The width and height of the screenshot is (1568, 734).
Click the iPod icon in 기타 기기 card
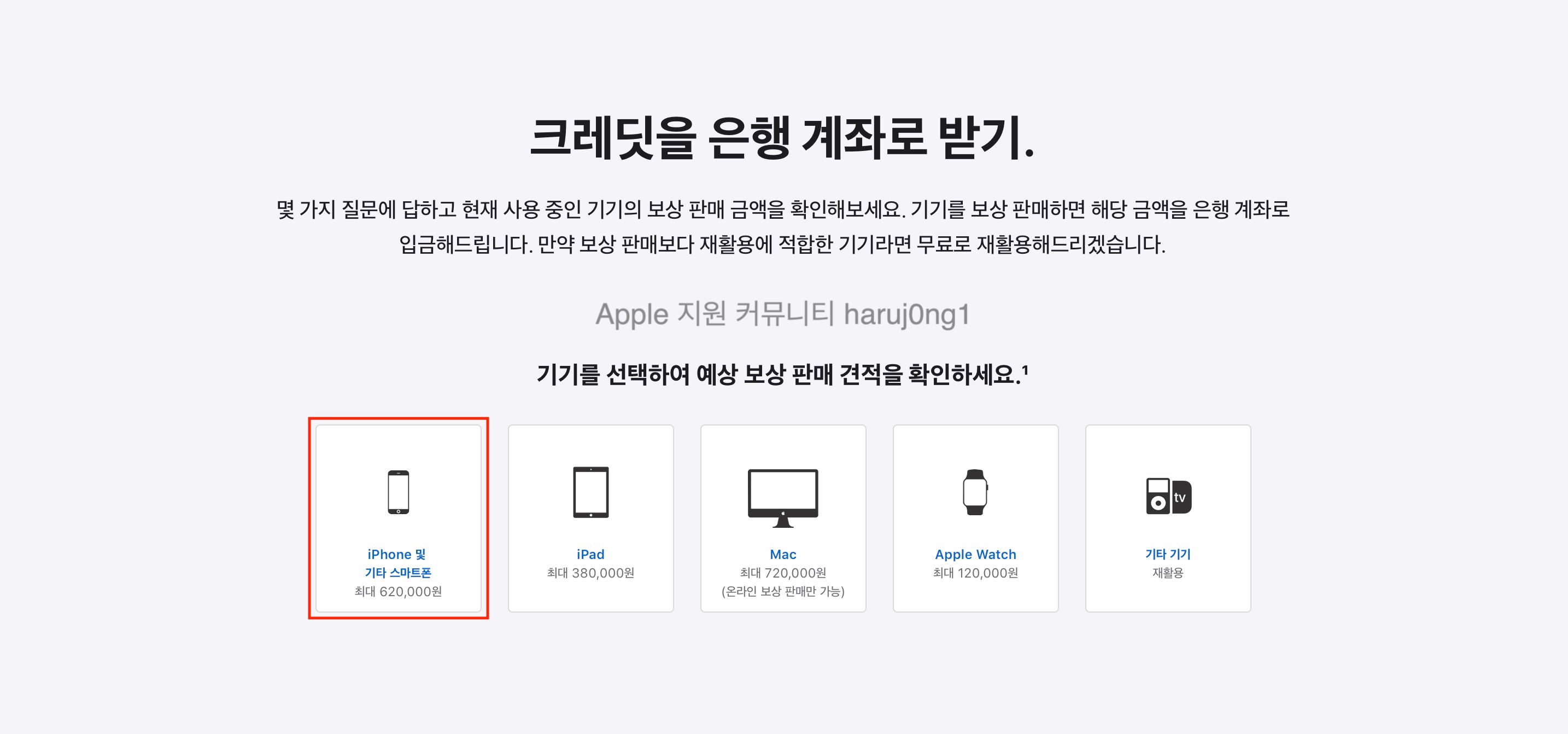(x=1158, y=496)
